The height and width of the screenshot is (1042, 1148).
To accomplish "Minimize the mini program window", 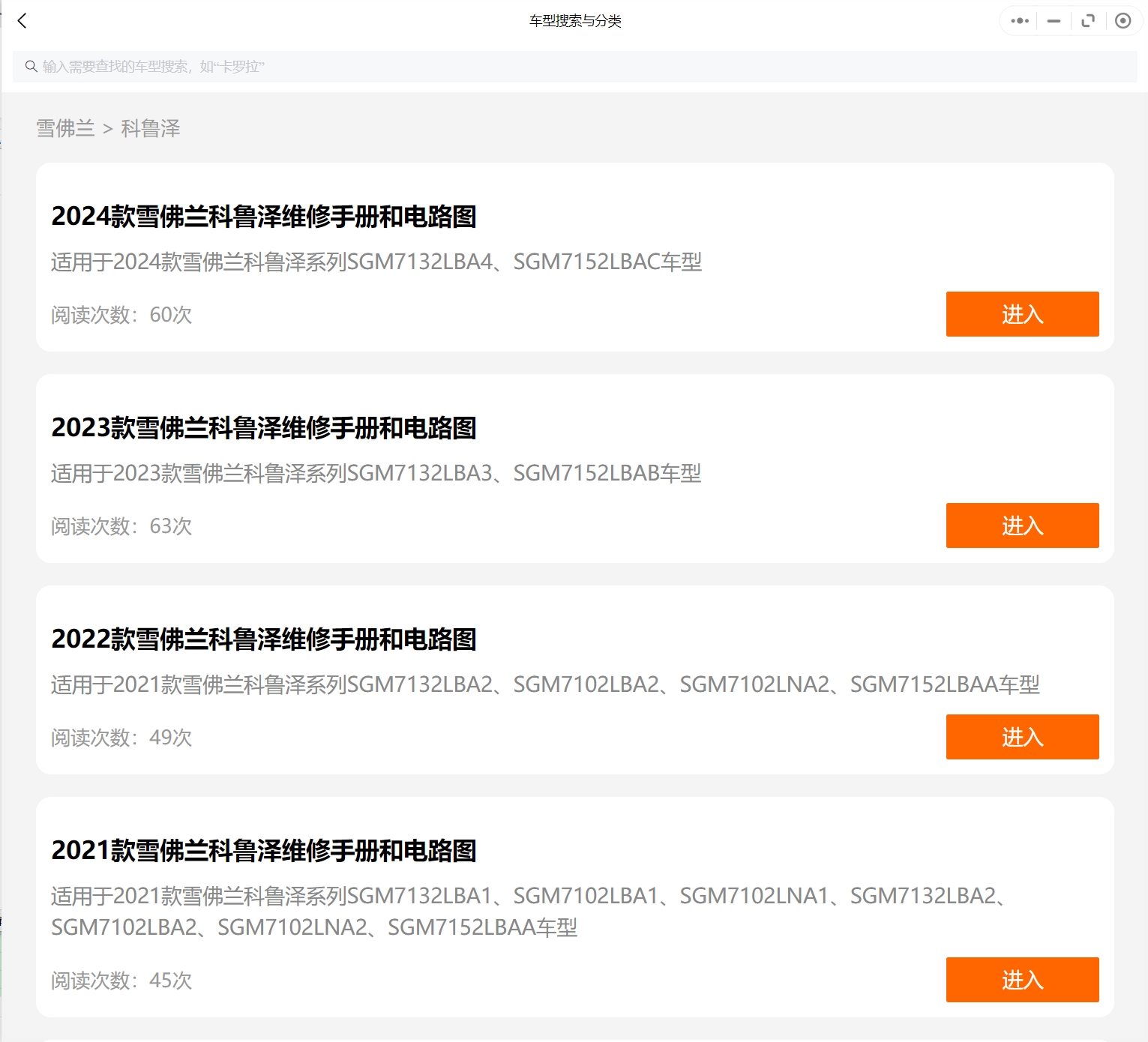I will (1054, 21).
